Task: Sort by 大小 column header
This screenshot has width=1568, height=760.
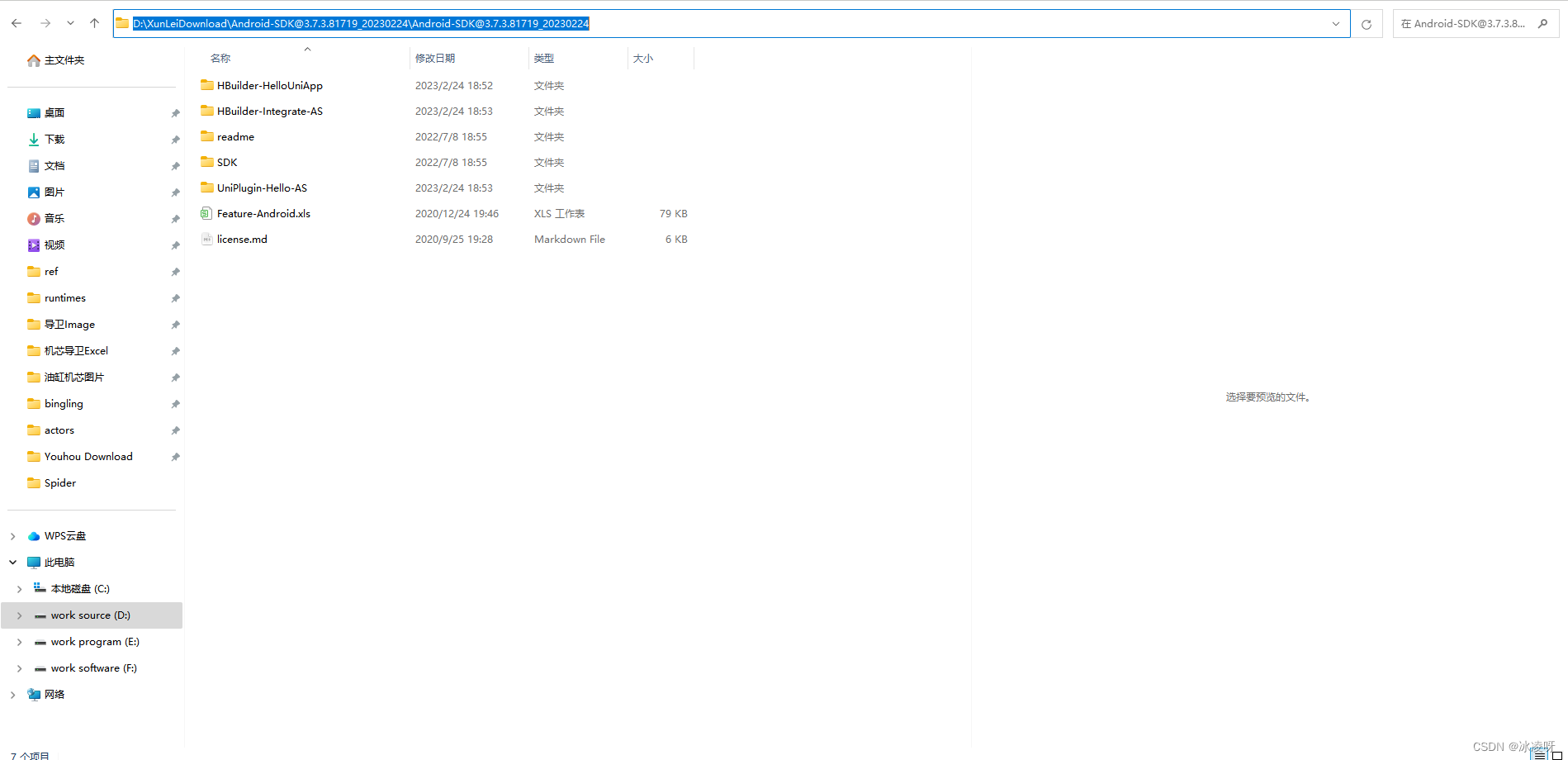Action: point(643,58)
